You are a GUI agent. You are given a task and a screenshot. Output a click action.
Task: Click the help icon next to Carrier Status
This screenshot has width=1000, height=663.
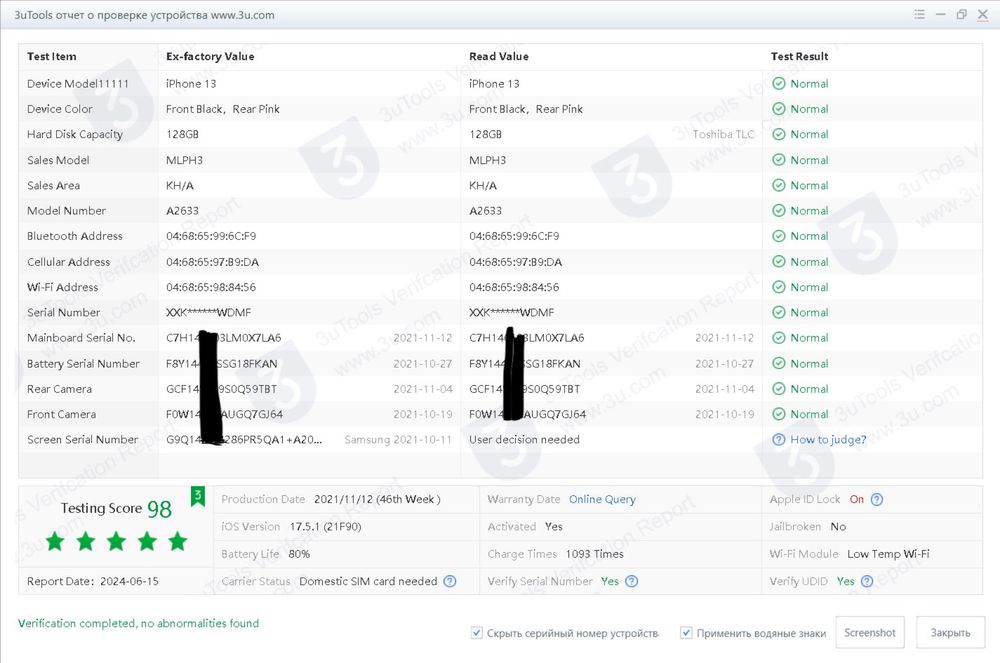450,581
